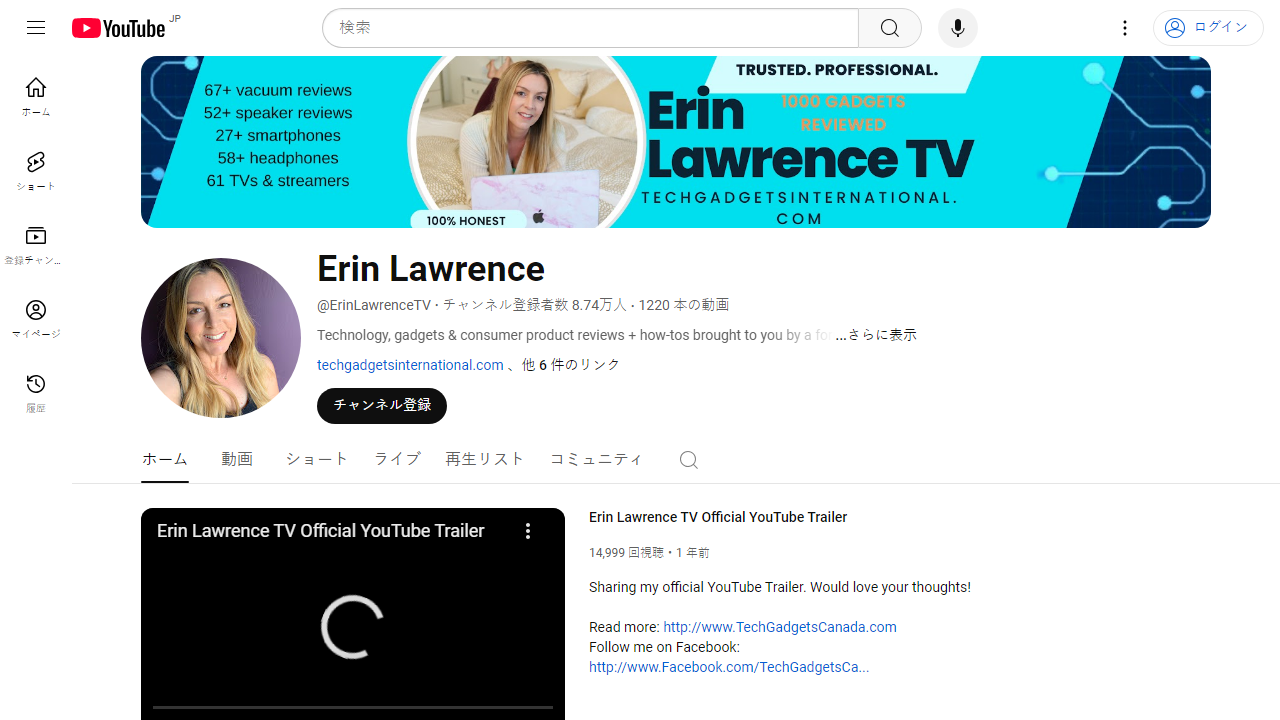Screen dimensions: 1280x720
Task: Click the search magnifier button
Action: point(890,28)
